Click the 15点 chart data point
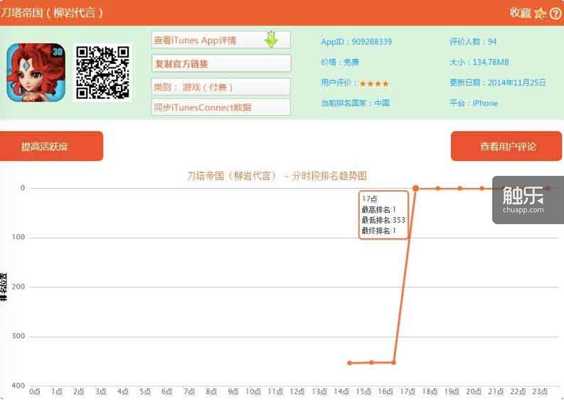 372,363
